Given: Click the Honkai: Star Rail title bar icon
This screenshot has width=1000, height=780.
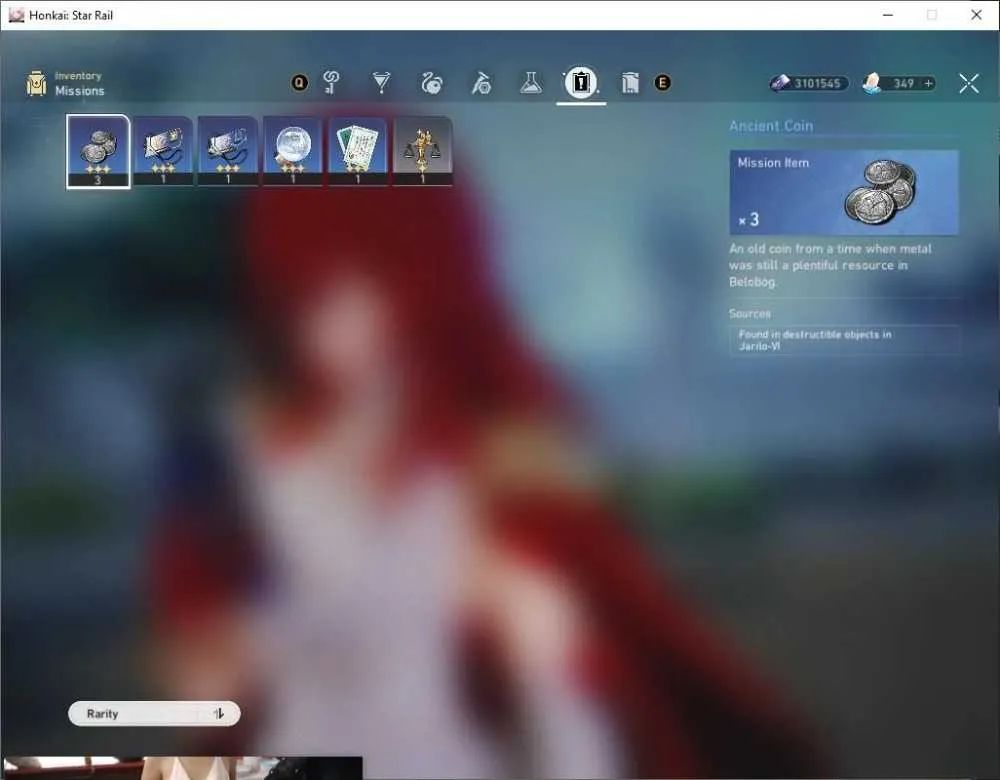Looking at the screenshot, I should tap(17, 15).
